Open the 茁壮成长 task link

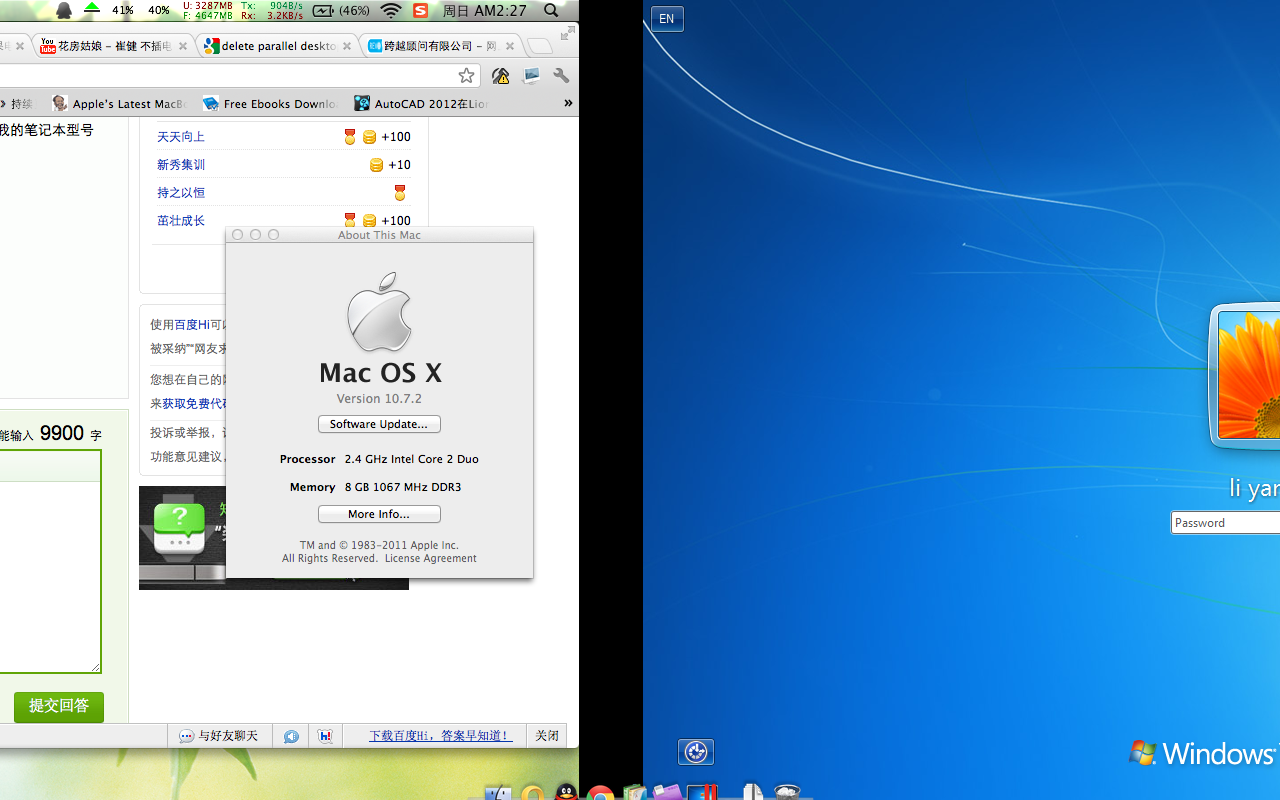pyautogui.click(x=181, y=221)
